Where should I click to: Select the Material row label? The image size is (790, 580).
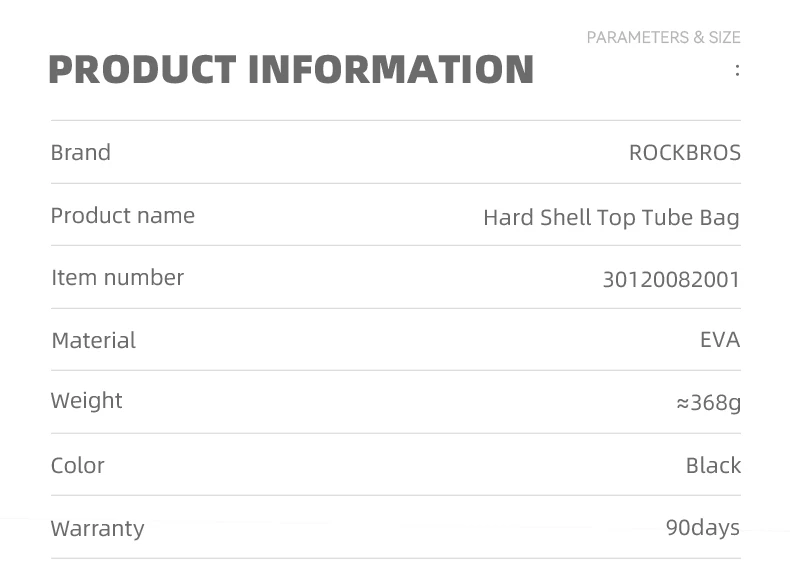[x=94, y=341]
